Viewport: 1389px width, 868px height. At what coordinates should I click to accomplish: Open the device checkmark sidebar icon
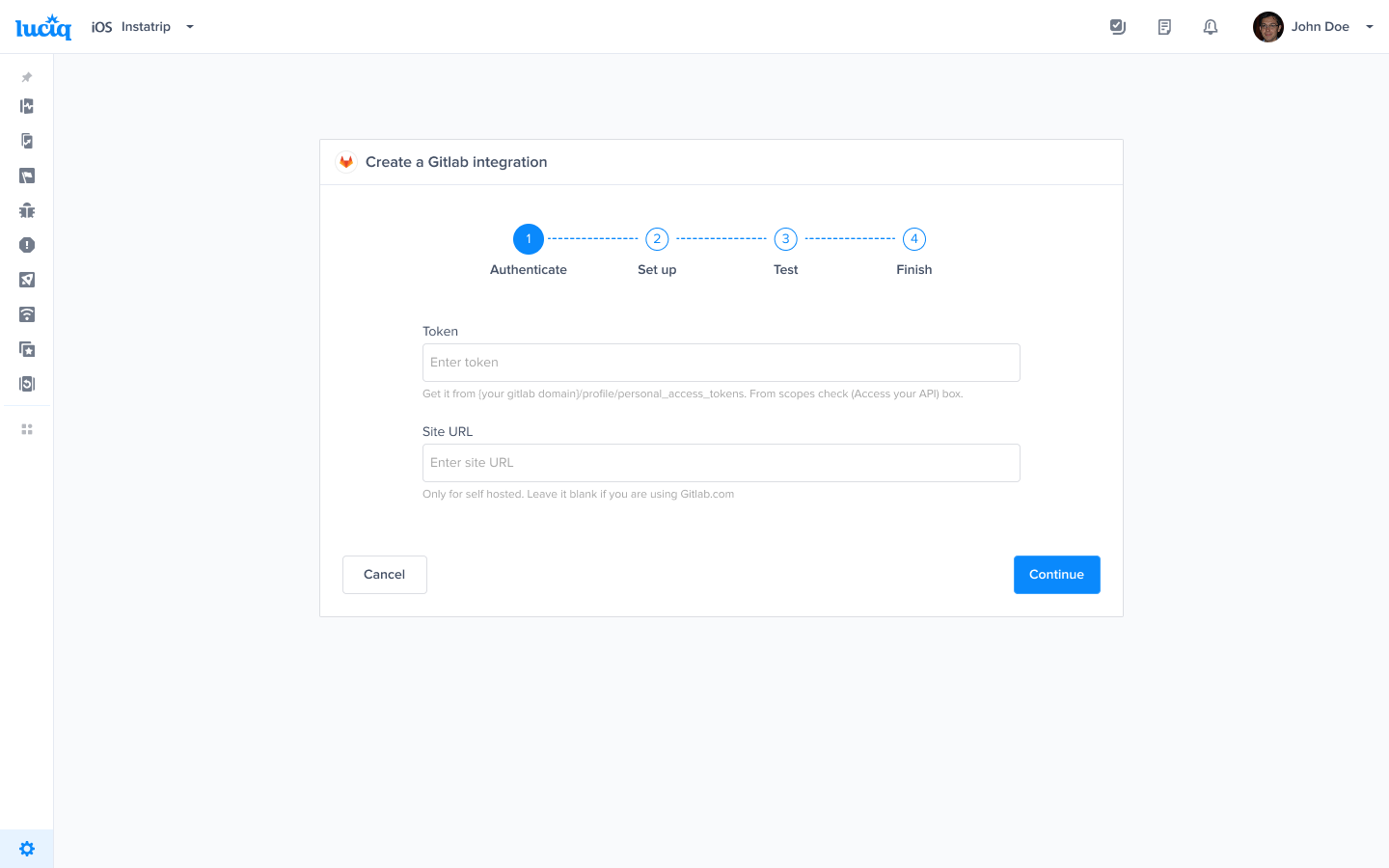pyautogui.click(x=27, y=141)
